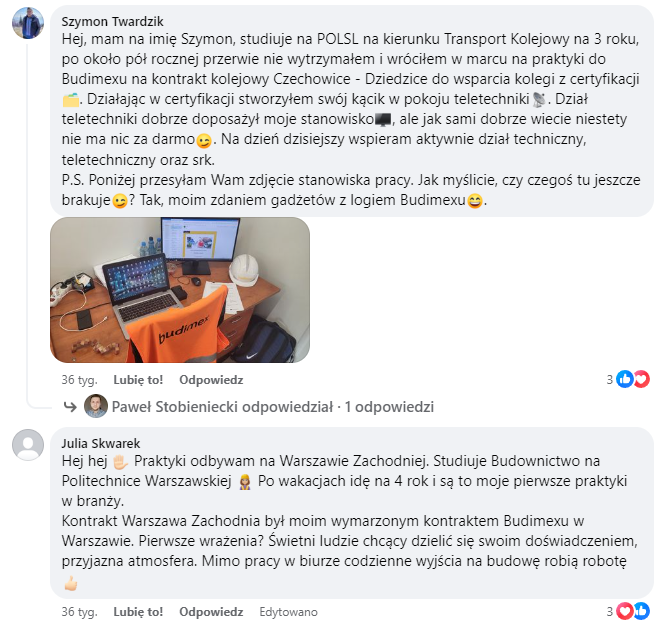Like Julia's comment with Lubię to!
Viewport: 662px width, 624px height.
pos(138,612)
